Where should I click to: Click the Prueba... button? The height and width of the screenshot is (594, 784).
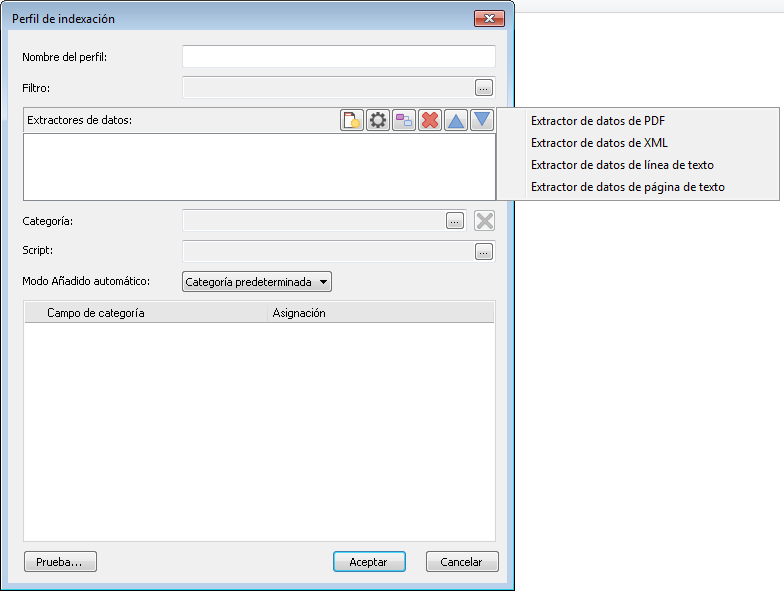click(60, 562)
